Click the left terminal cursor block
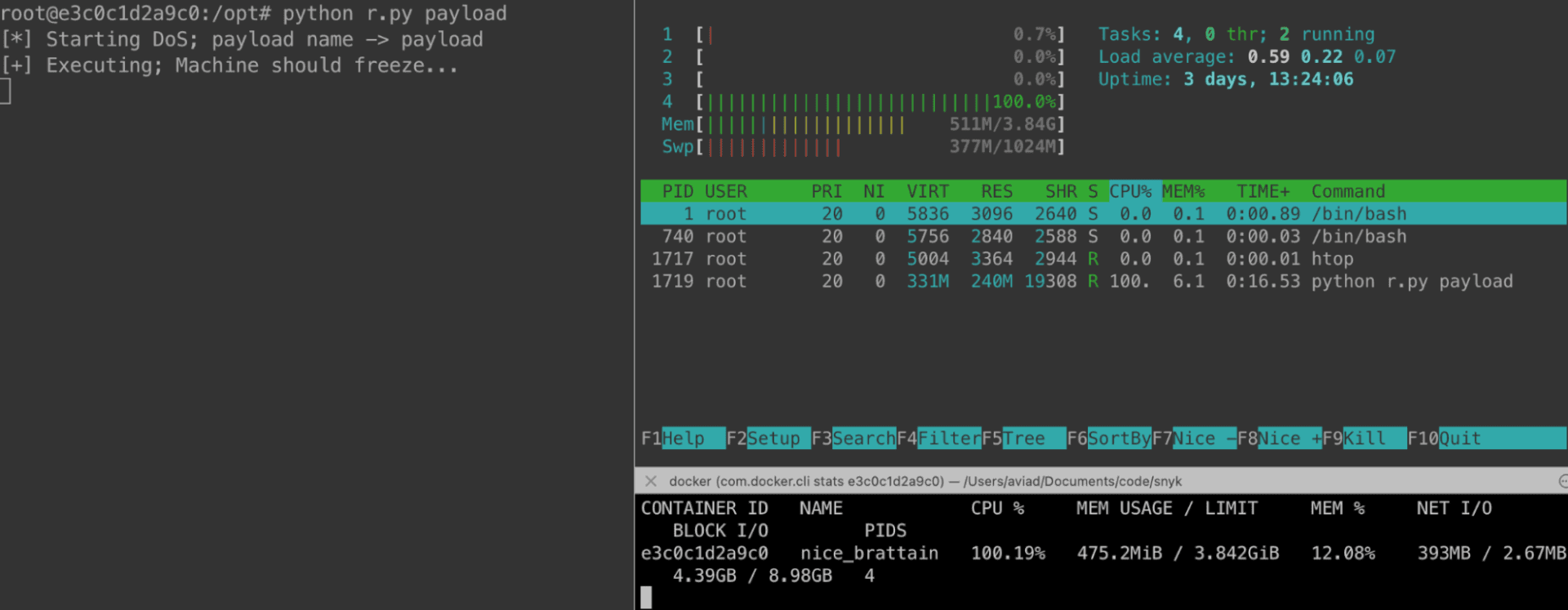 coord(5,91)
